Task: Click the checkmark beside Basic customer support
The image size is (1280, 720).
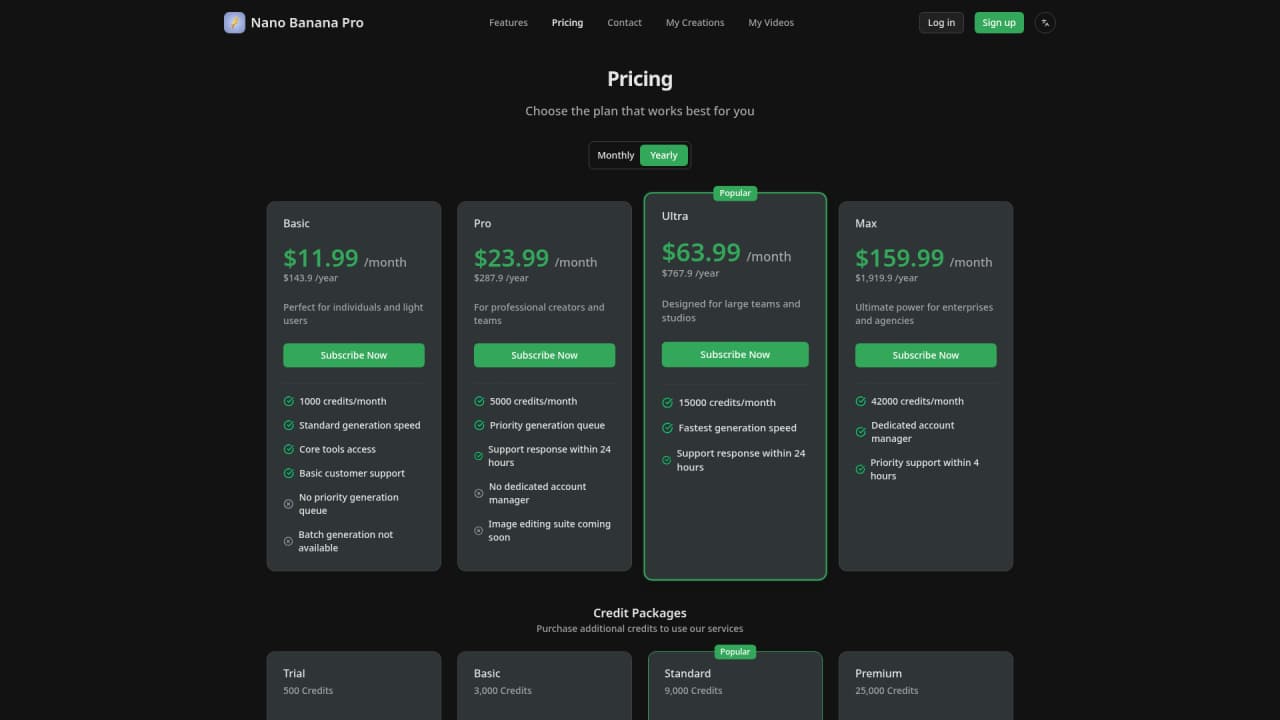Action: [289, 473]
